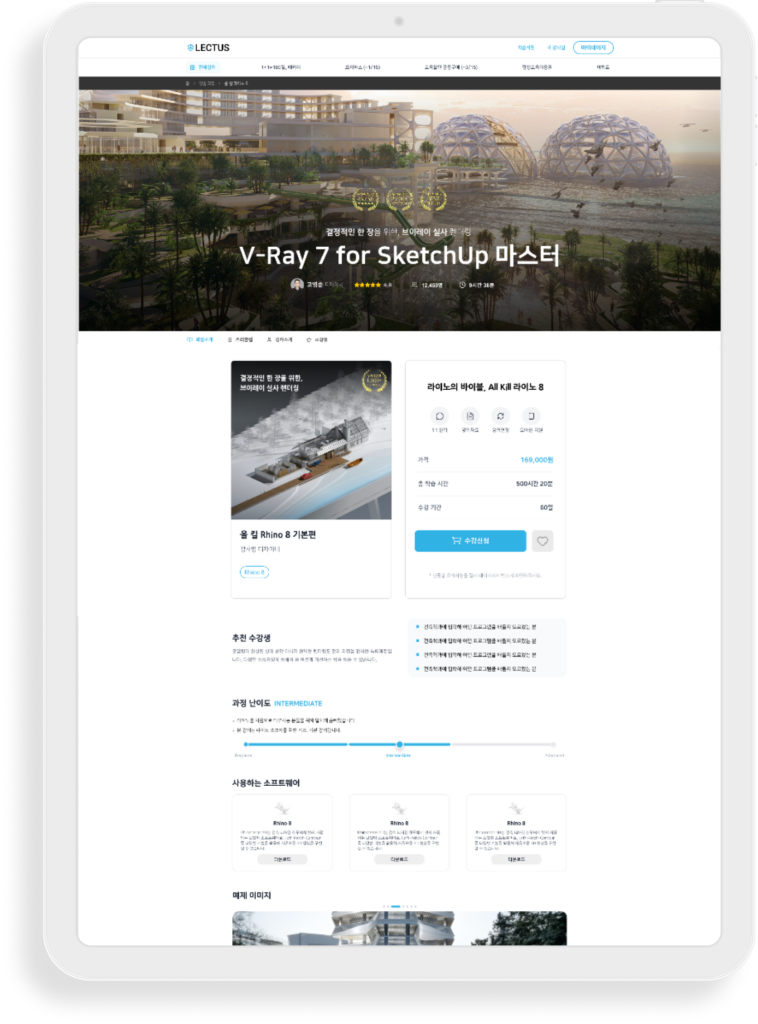This screenshot has height=1024, width=758.
Task: Click the LECTUS logo in the header
Action: coord(208,48)
